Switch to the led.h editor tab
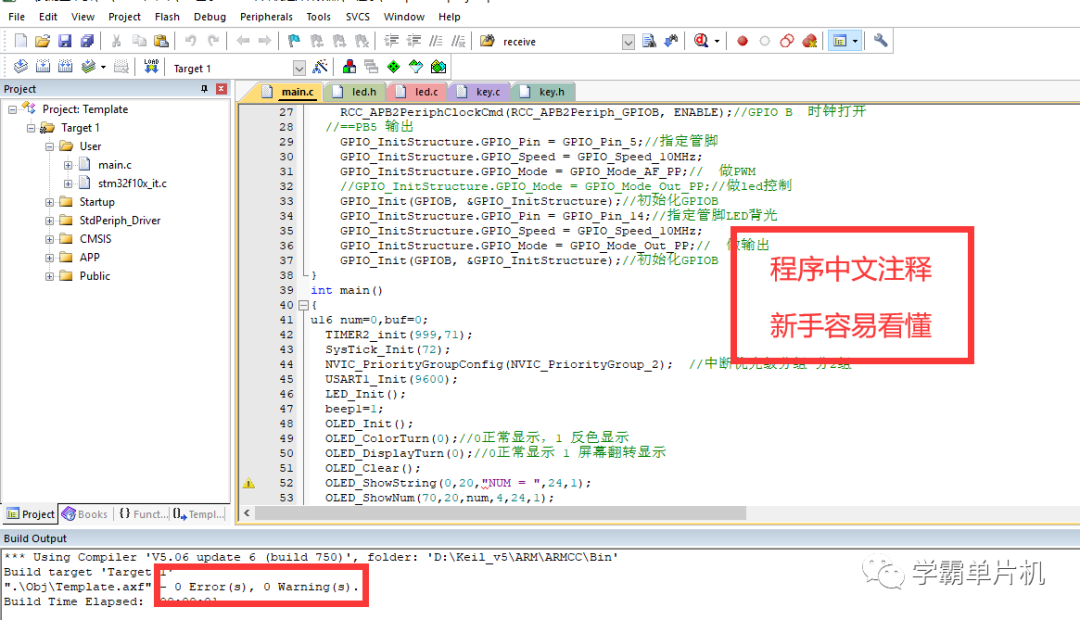Image resolution: width=1080 pixels, height=620 pixels. pos(356,92)
